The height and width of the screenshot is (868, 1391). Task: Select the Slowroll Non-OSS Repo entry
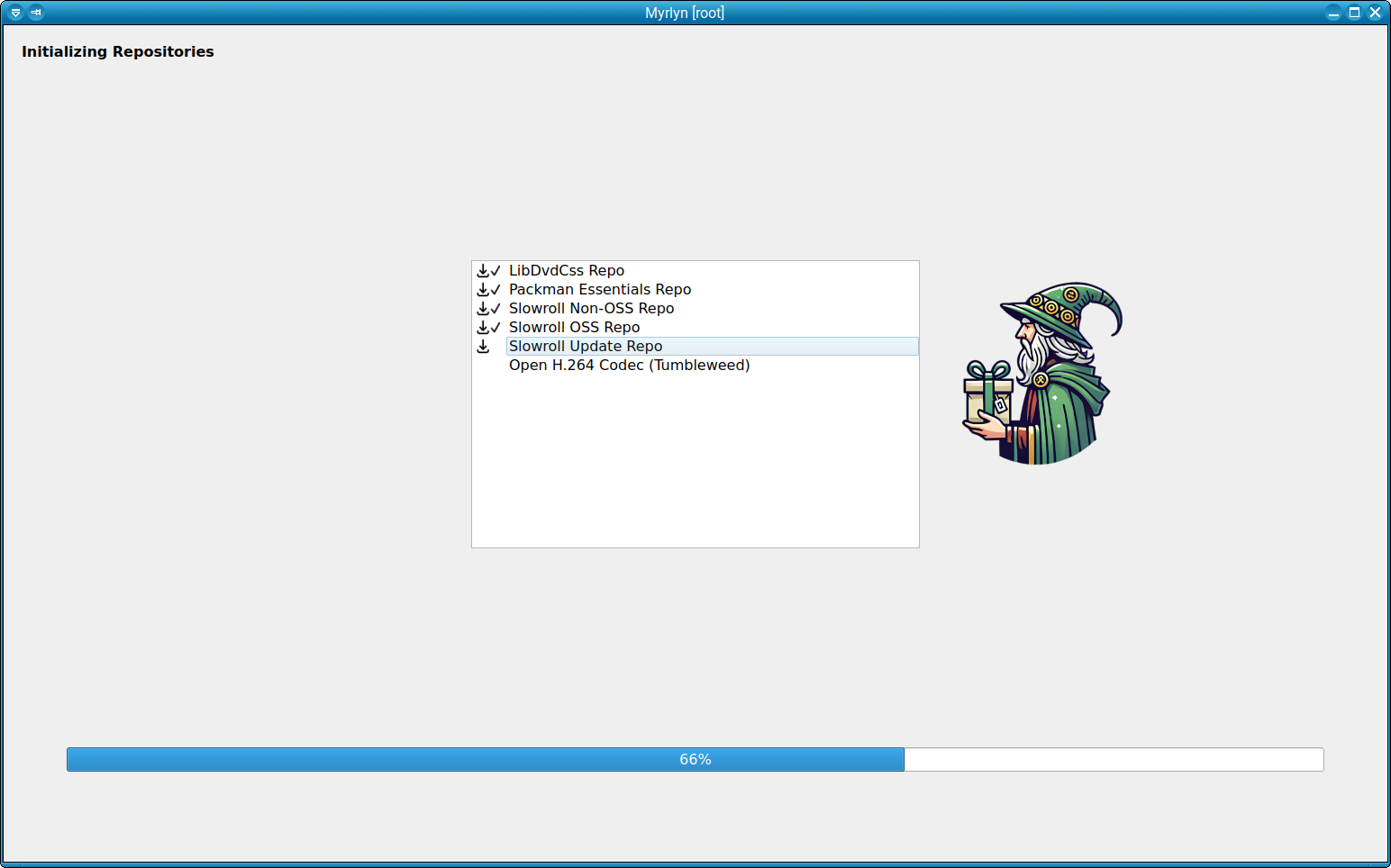(591, 308)
